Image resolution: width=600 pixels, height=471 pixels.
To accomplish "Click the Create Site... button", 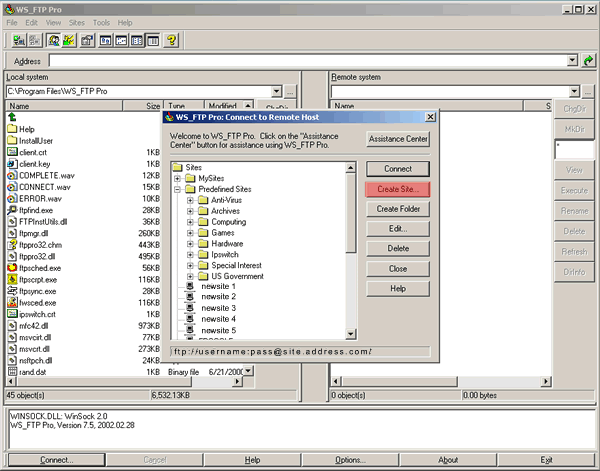I will (x=398, y=189).
